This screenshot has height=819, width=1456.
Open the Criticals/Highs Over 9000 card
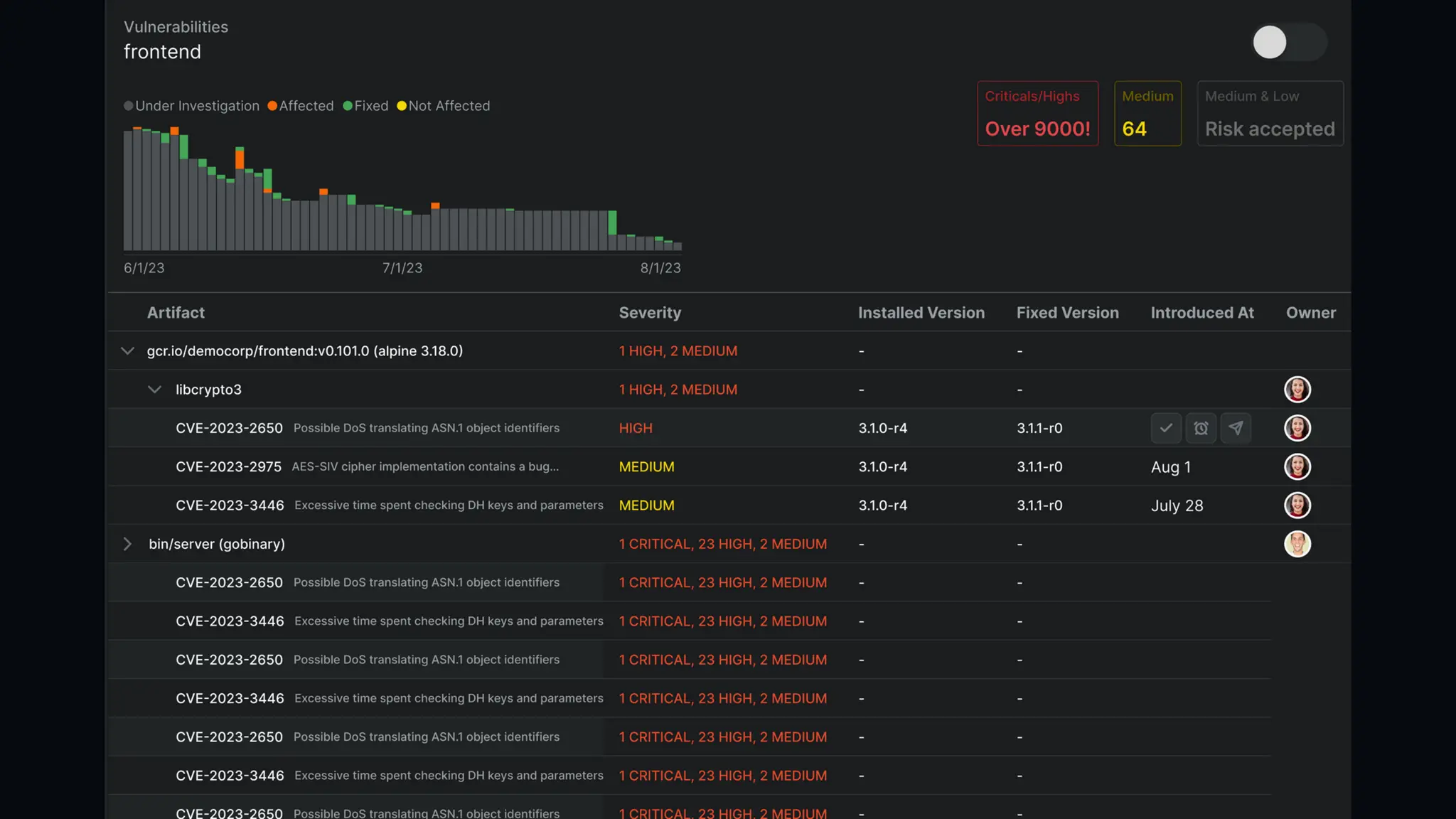pyautogui.click(x=1037, y=114)
